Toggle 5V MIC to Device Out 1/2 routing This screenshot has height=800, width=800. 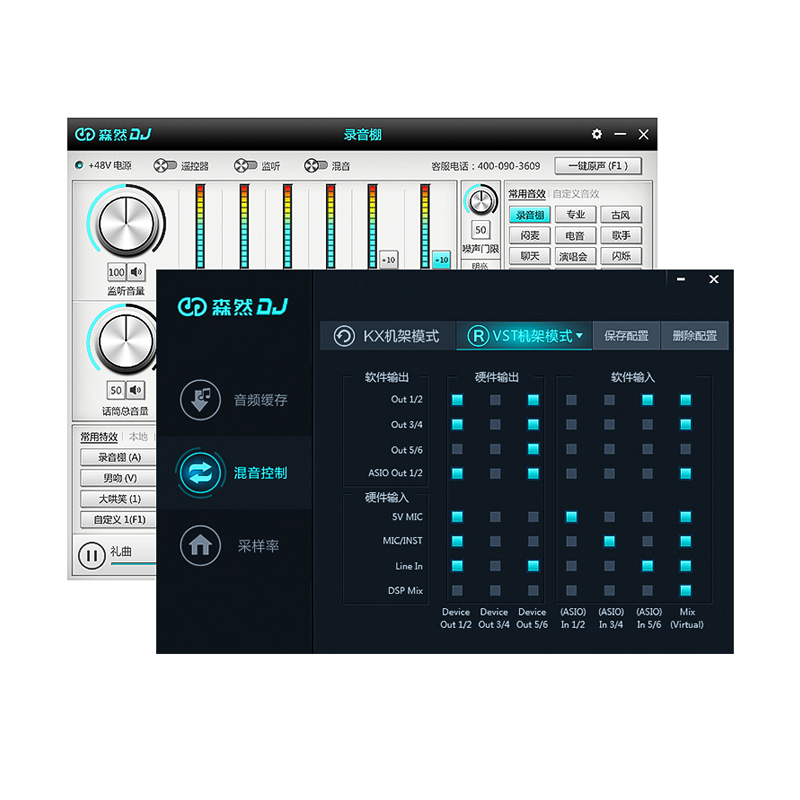[x=457, y=517]
